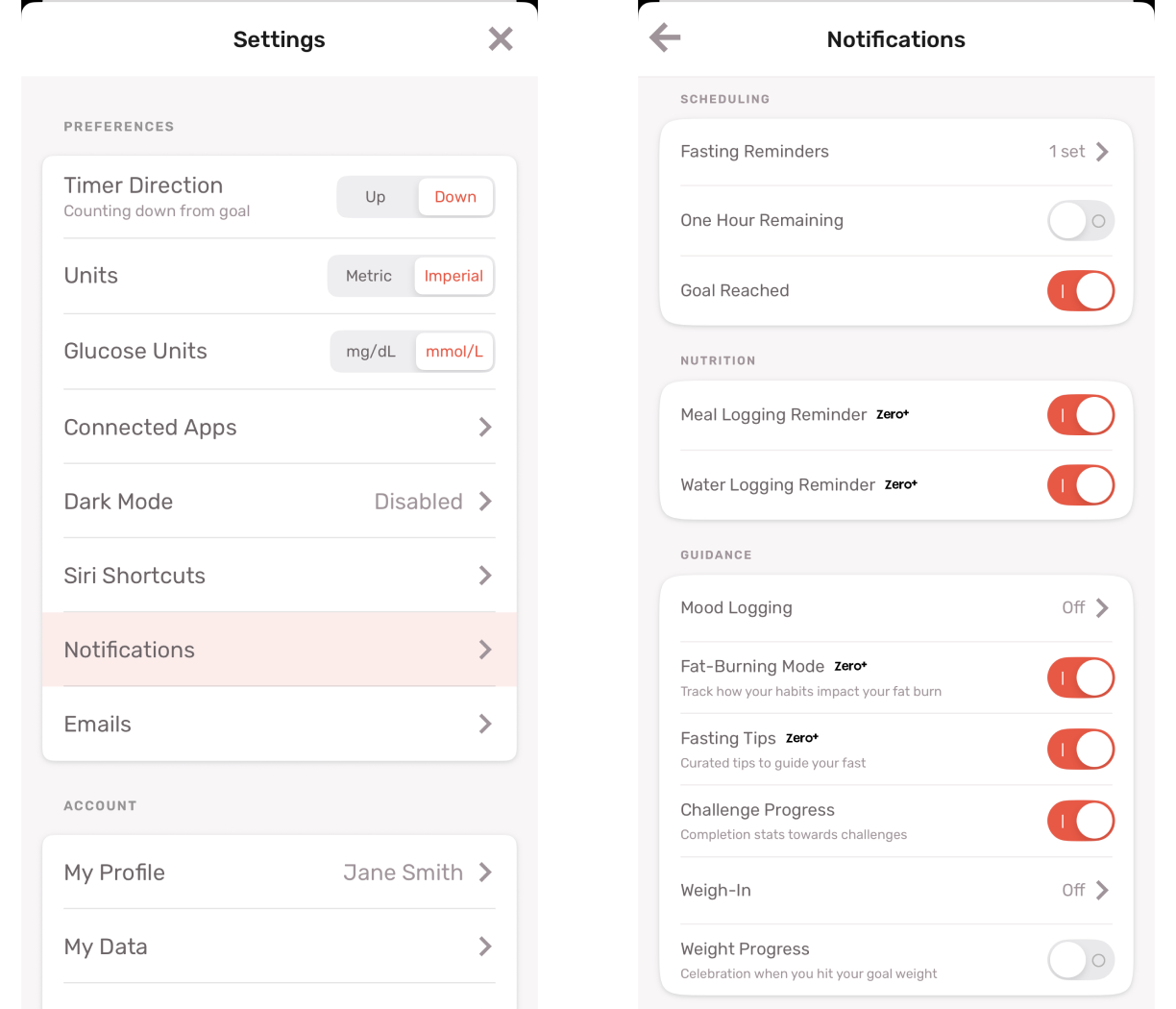Open the Notifications settings row
Image resolution: width=1176 pixels, height=1009 pixels.
tap(280, 650)
